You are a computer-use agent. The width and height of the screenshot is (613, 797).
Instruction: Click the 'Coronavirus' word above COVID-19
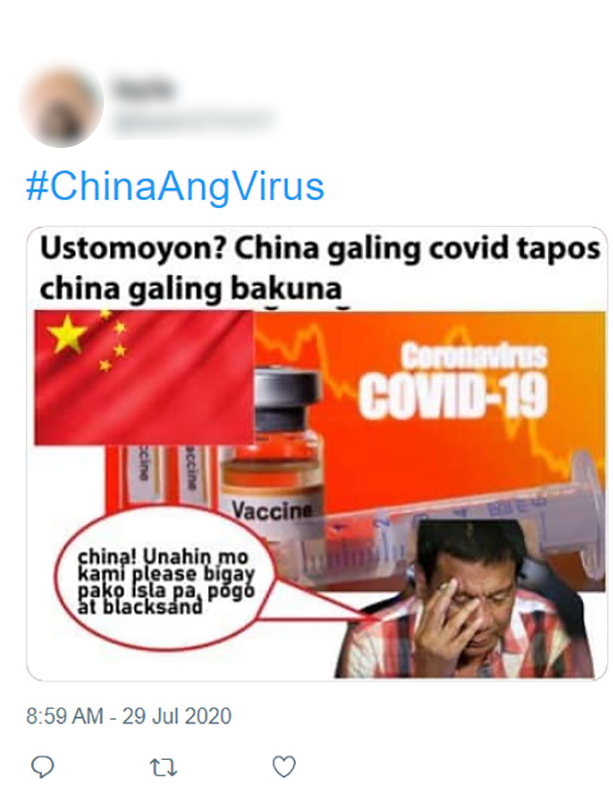pyautogui.click(x=474, y=356)
